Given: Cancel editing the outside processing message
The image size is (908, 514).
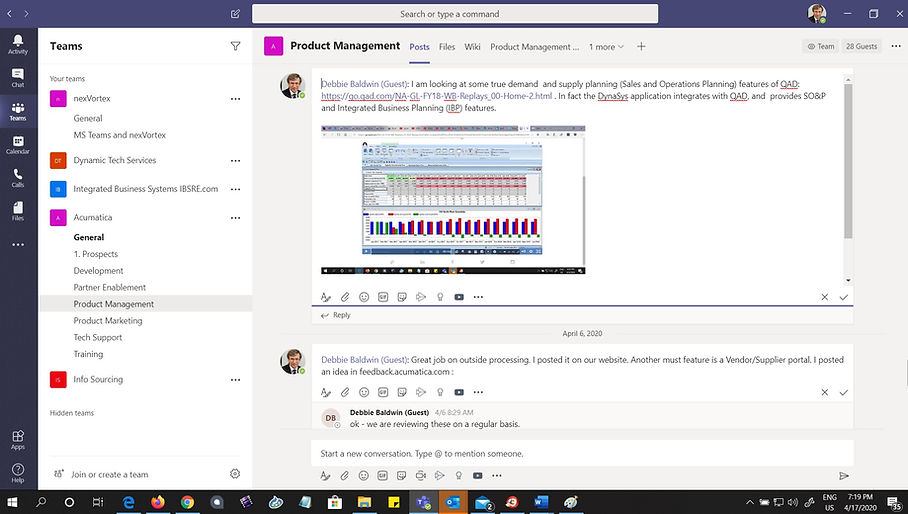Looking at the screenshot, I should (825, 392).
